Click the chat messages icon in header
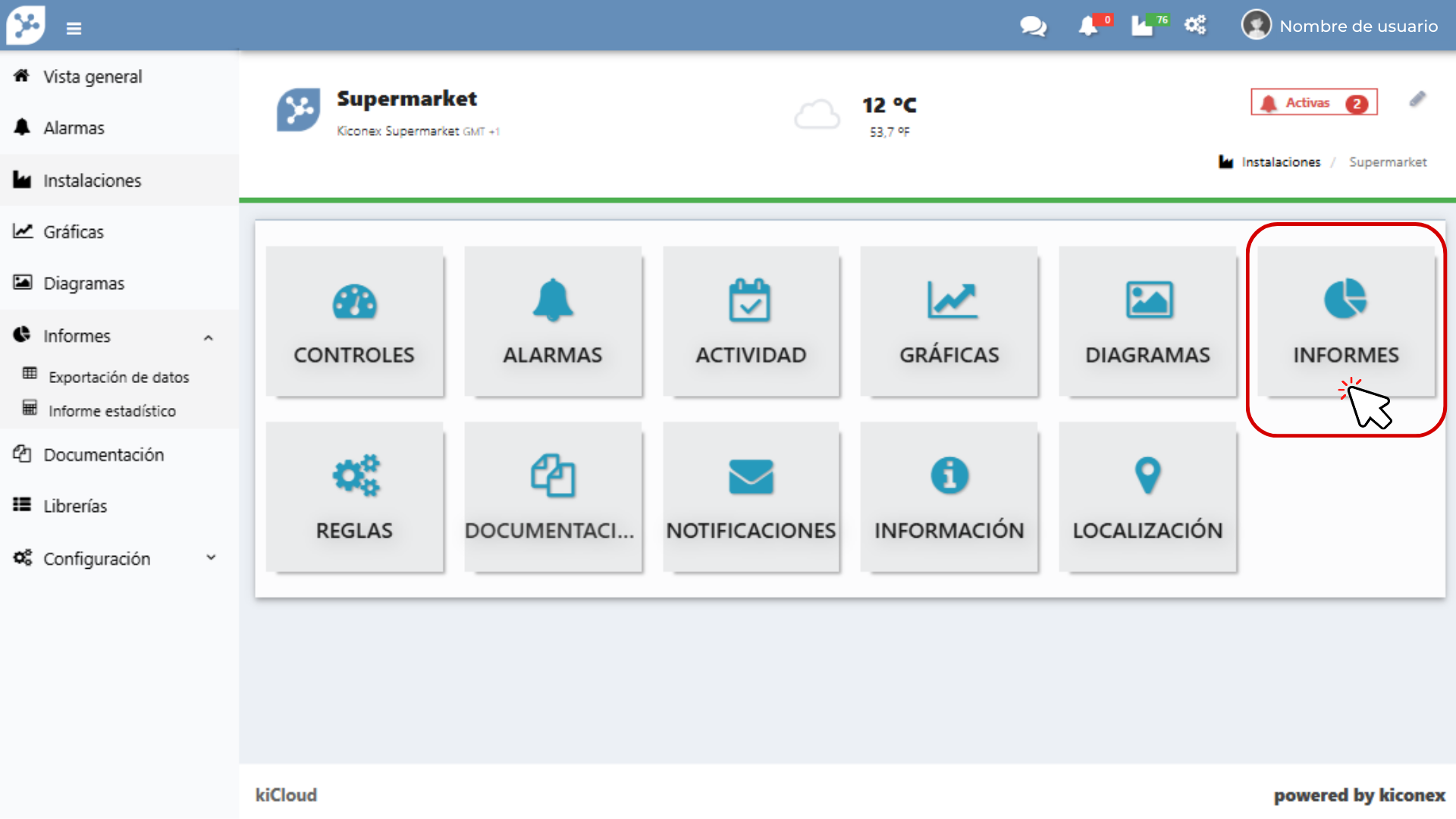Screen dimensions: 1456x819 [1033, 27]
